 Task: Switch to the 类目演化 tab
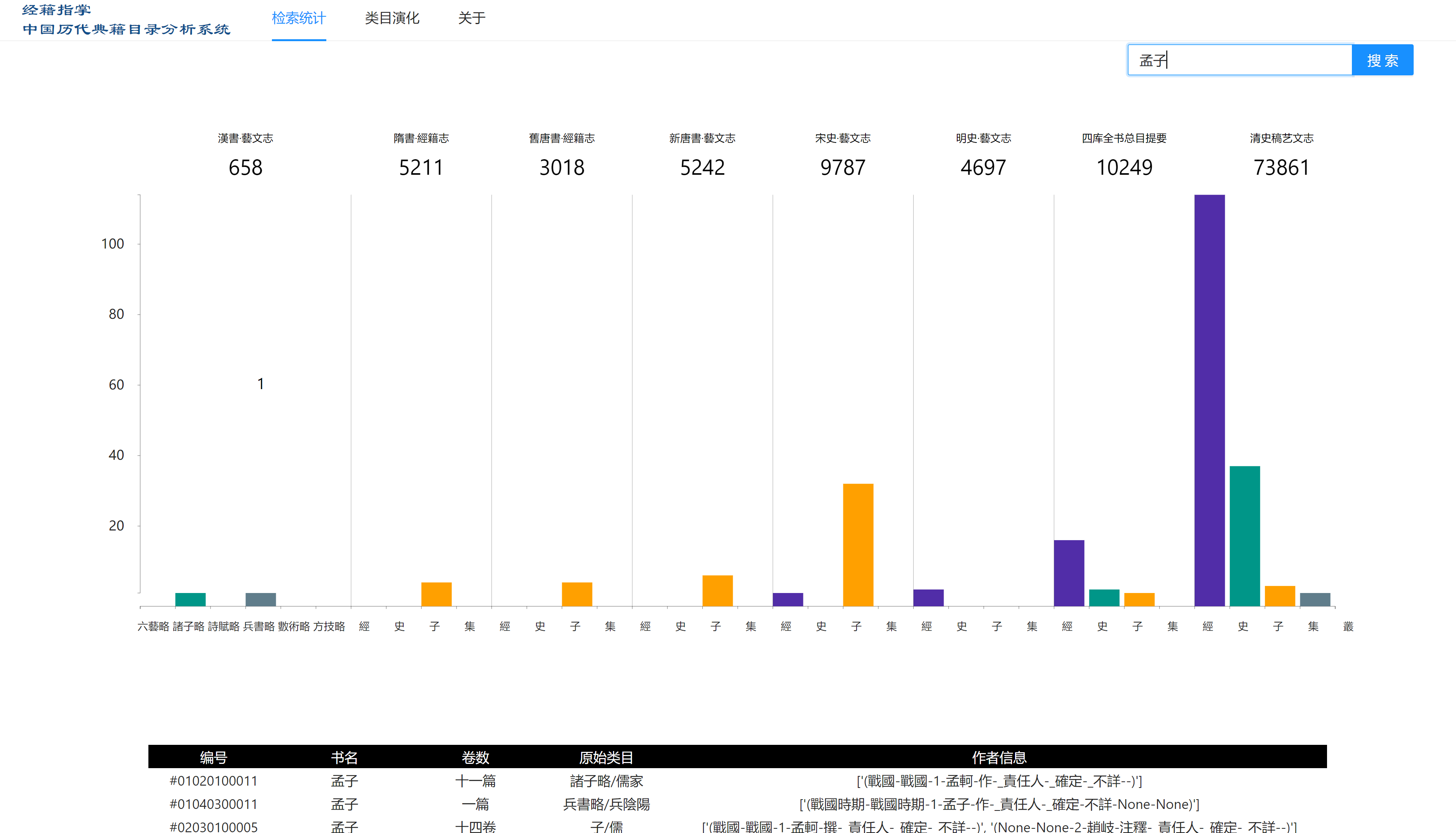(x=392, y=18)
